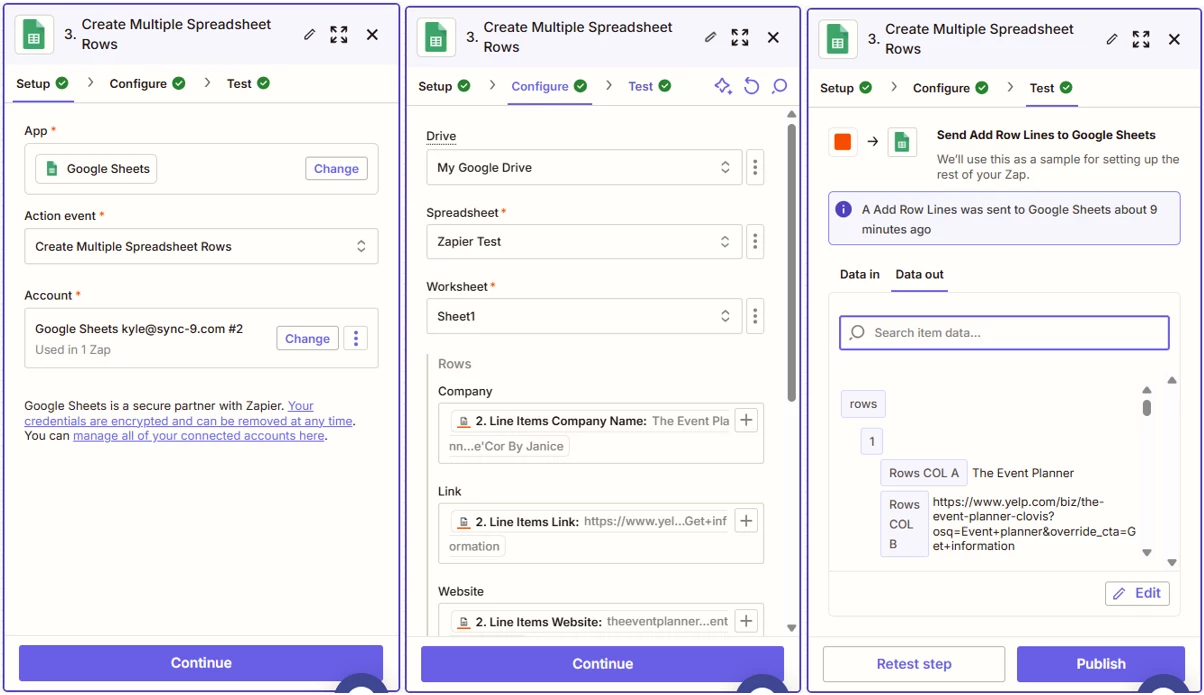Screen dimensions: 1204x695
Task: Expand the right panel with fullscreen icon
Action: click(x=1141, y=39)
